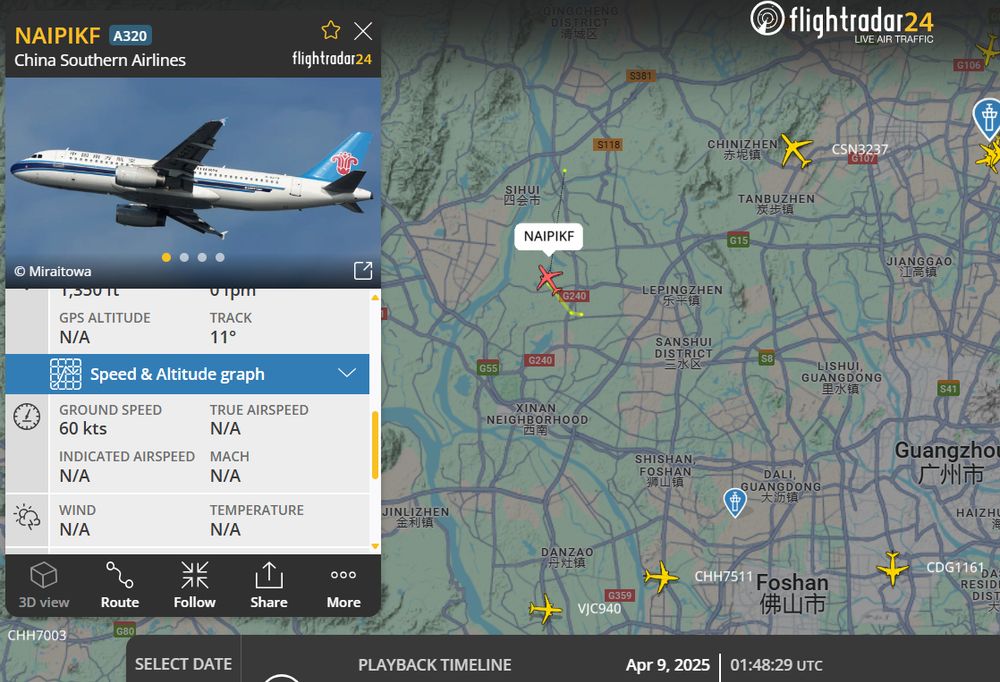The height and width of the screenshot is (682, 1000).
Task: Open the SELECT DATE picker
Action: coord(184,664)
